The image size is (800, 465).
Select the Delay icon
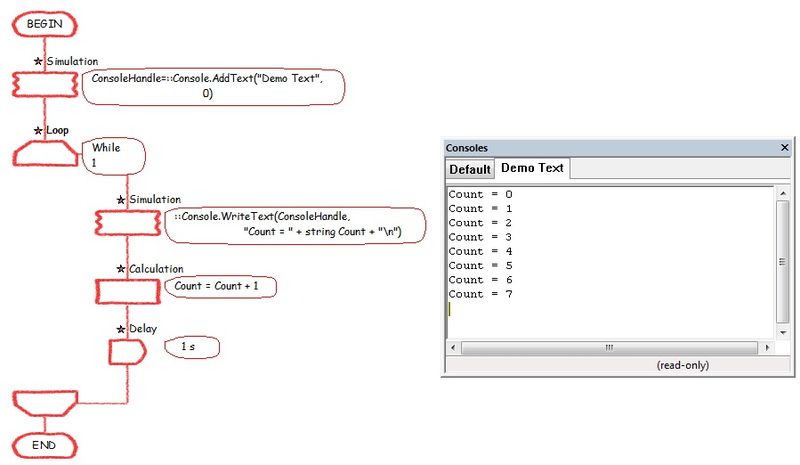[x=128, y=352]
